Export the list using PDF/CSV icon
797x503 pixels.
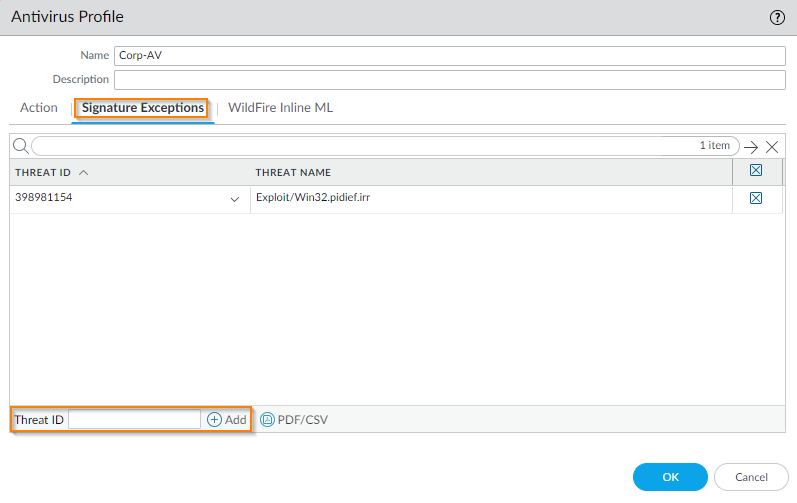[267, 420]
